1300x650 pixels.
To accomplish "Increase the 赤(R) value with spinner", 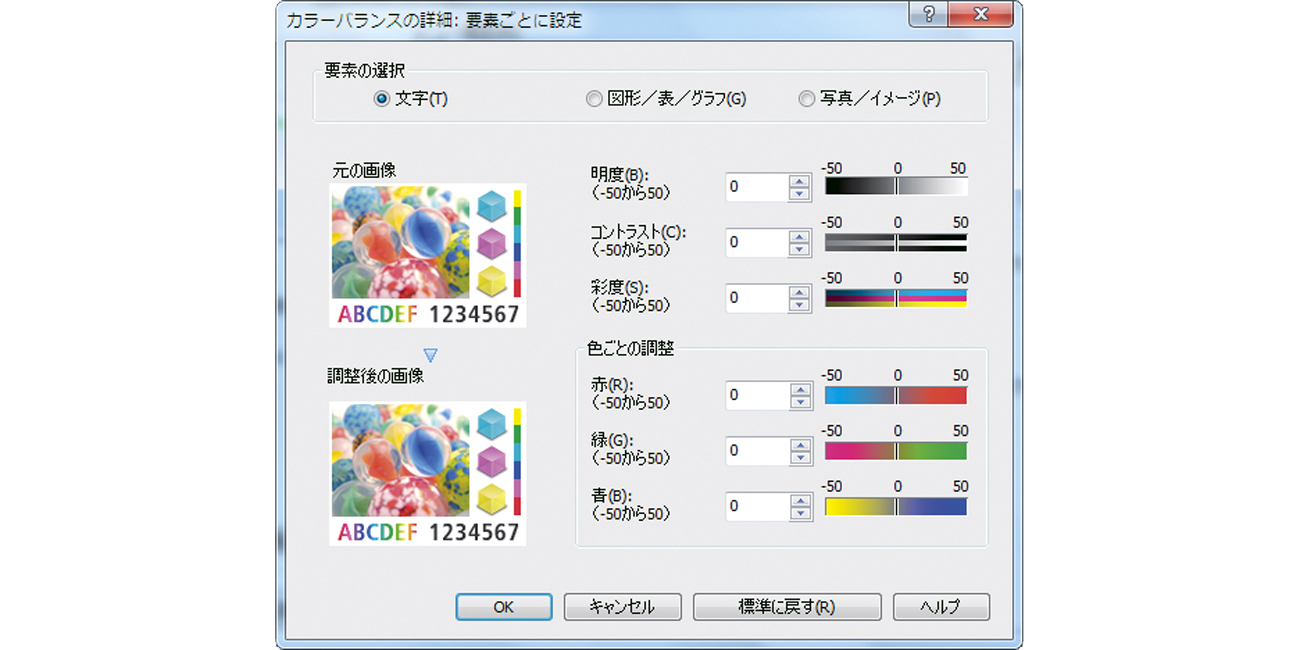I will 800,391.
